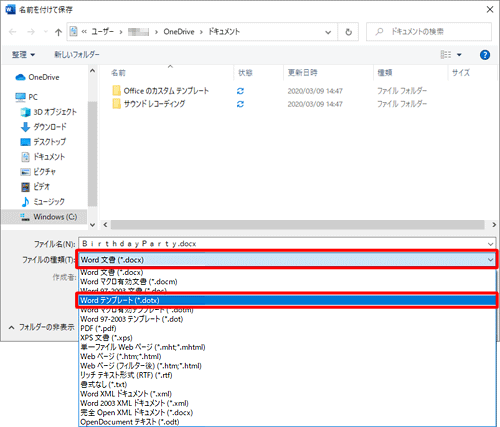
Task: Open ミュージック in the sidebar
Action: [43, 202]
